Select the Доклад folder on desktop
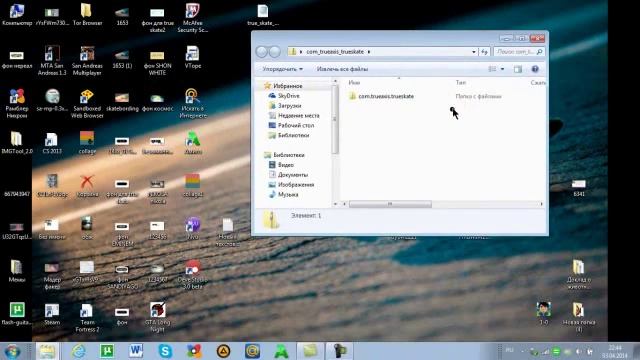 click(578, 274)
